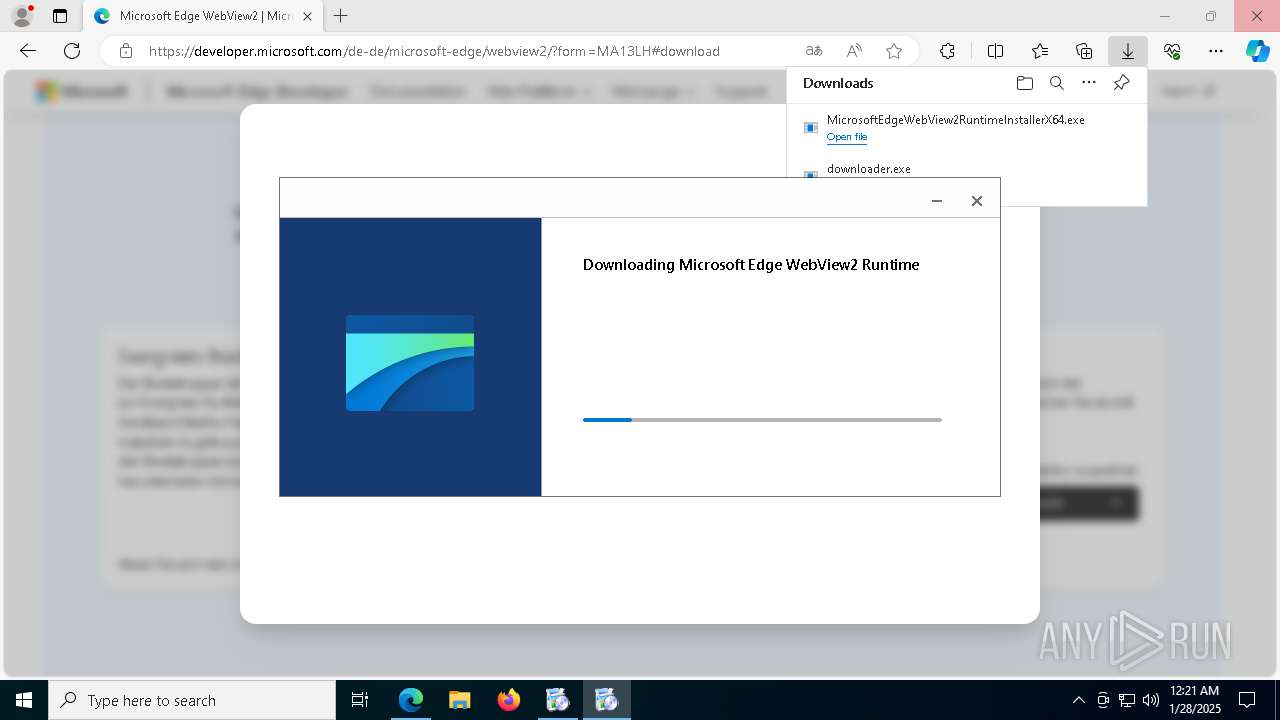
Task: Restore down the Edge browser window
Action: pos(1211,16)
